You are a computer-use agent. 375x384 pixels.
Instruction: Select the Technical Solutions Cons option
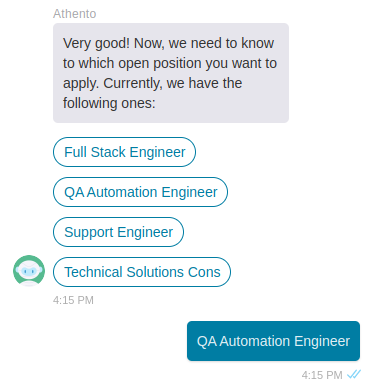[x=142, y=272]
